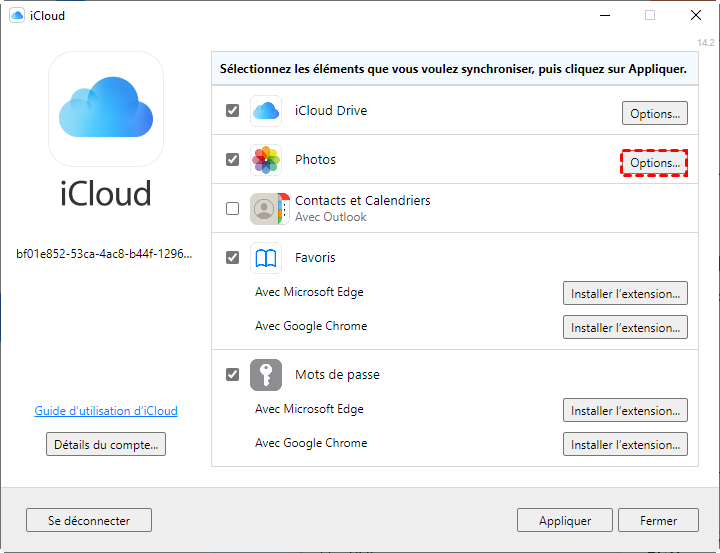Viewport: 720px width, 553px height.
Task: Open Guide d'utilisation d'iCloud link
Action: 106,411
